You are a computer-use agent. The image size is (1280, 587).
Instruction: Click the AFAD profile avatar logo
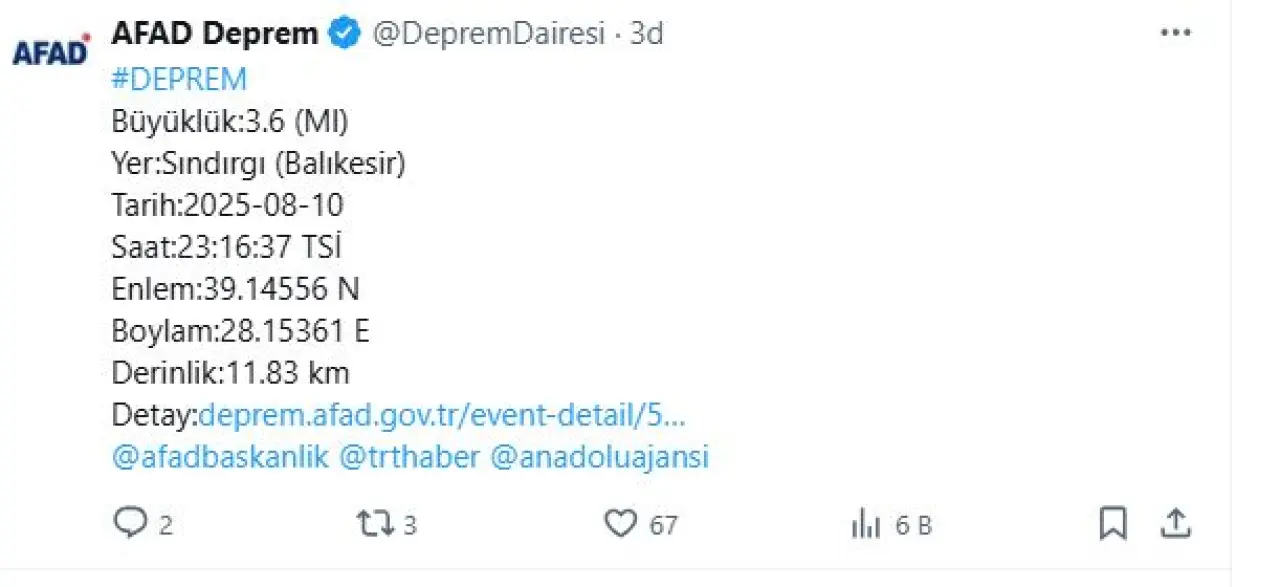[x=51, y=50]
